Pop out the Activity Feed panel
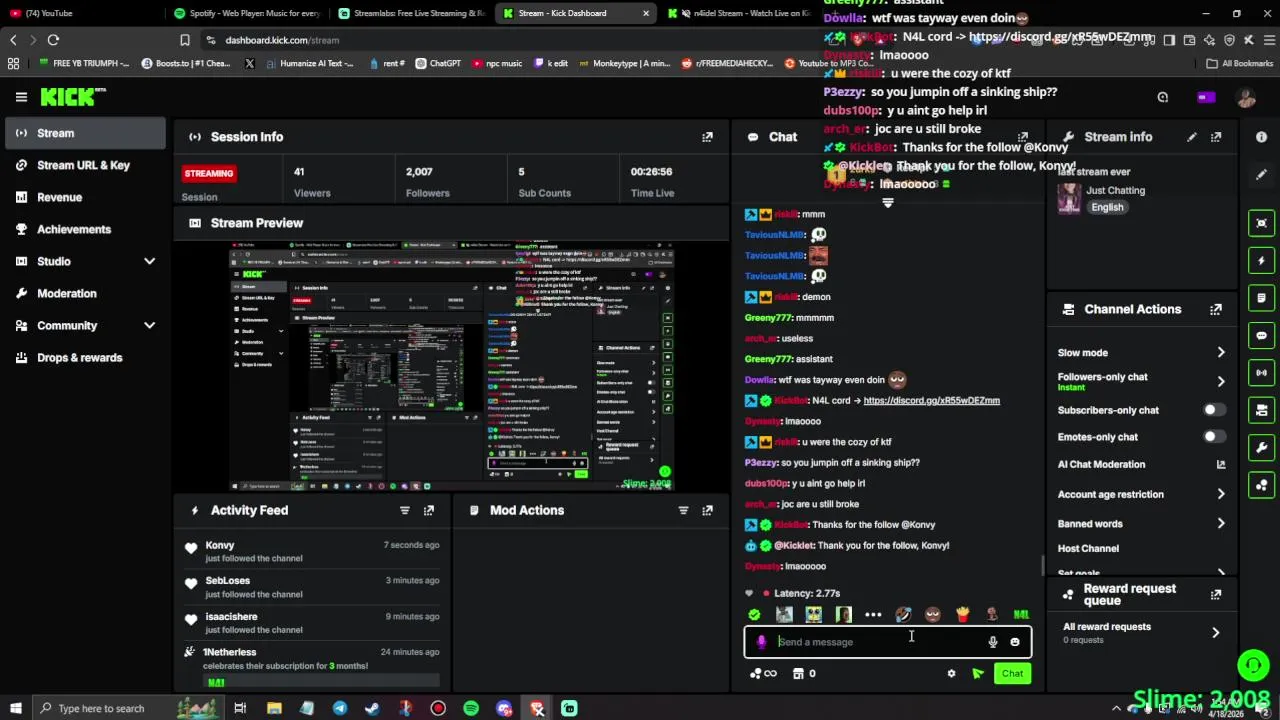The image size is (1280, 720). pos(429,510)
